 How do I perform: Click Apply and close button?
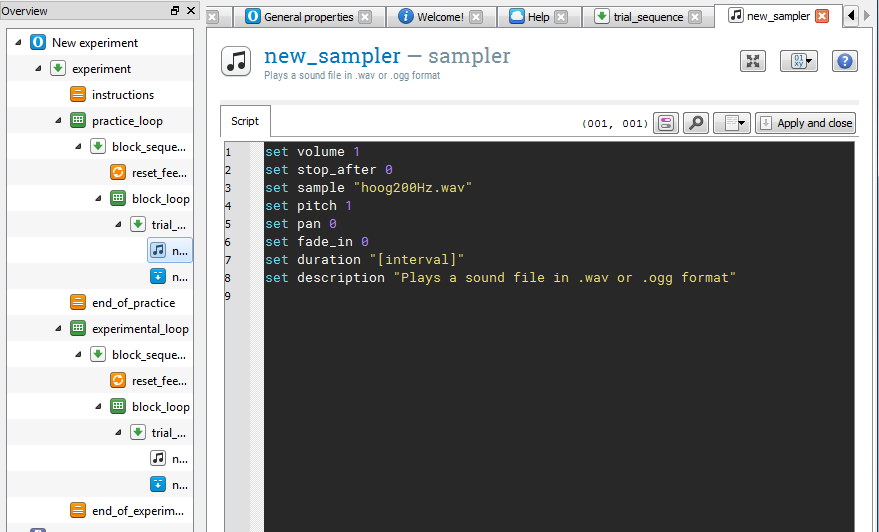click(805, 123)
